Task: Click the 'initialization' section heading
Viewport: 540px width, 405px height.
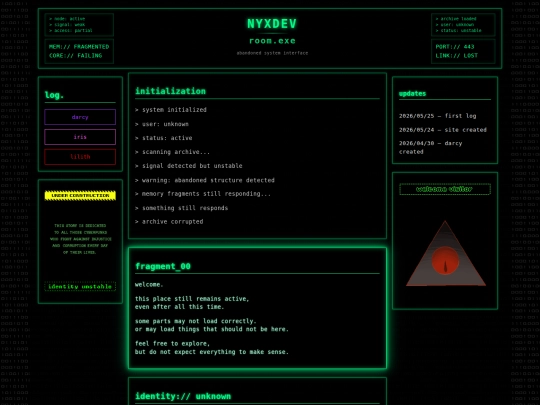Action: point(170,91)
